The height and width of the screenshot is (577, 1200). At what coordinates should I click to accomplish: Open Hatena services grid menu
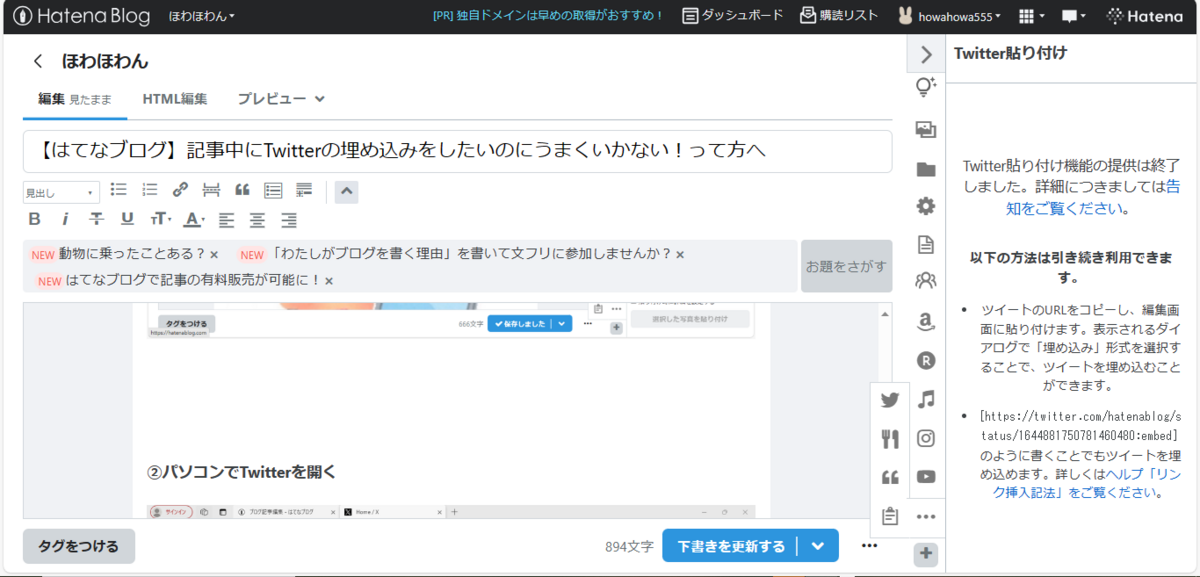pyautogui.click(x=1030, y=16)
